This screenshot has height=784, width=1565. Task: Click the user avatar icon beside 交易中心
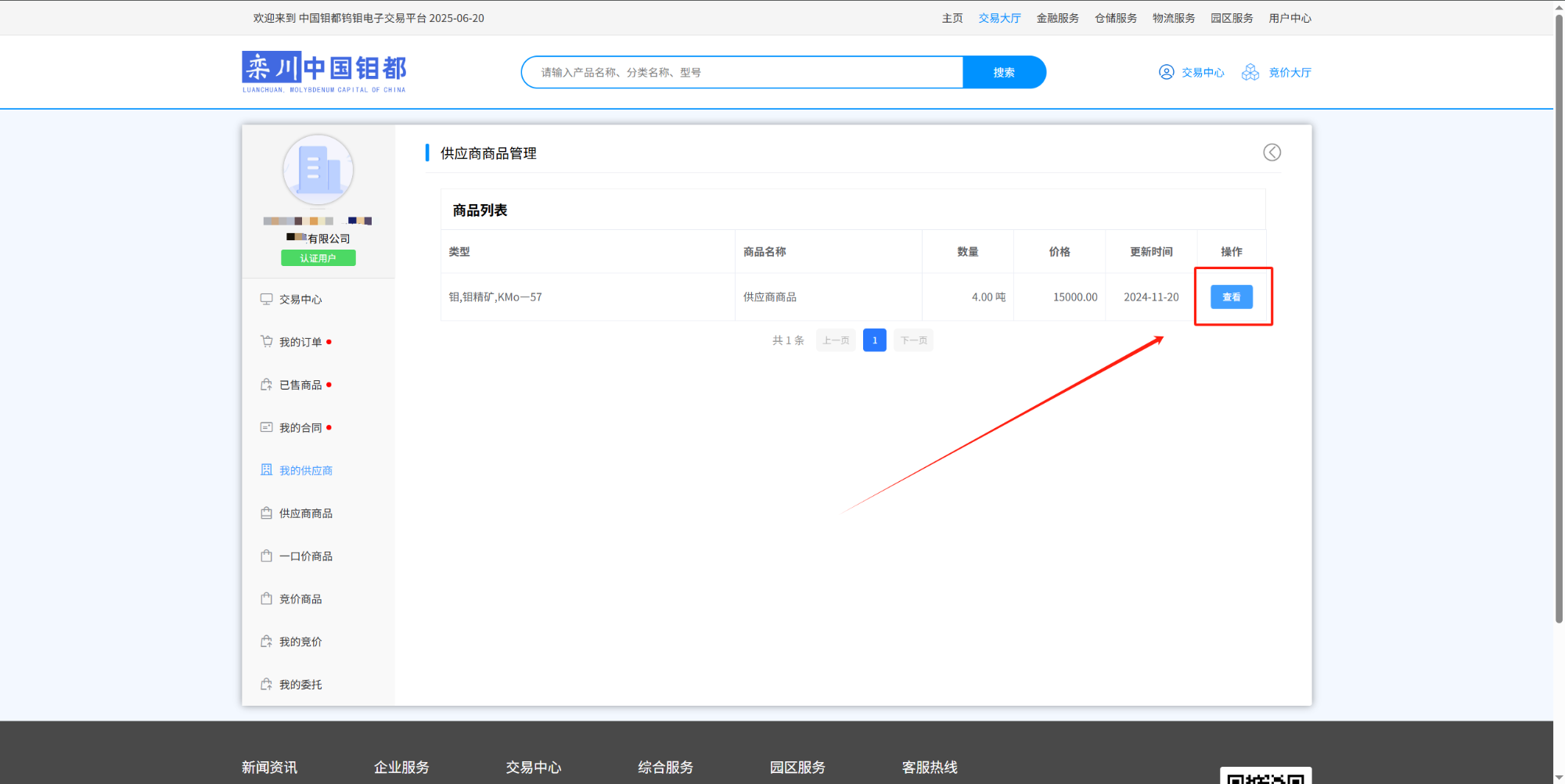tap(1166, 72)
